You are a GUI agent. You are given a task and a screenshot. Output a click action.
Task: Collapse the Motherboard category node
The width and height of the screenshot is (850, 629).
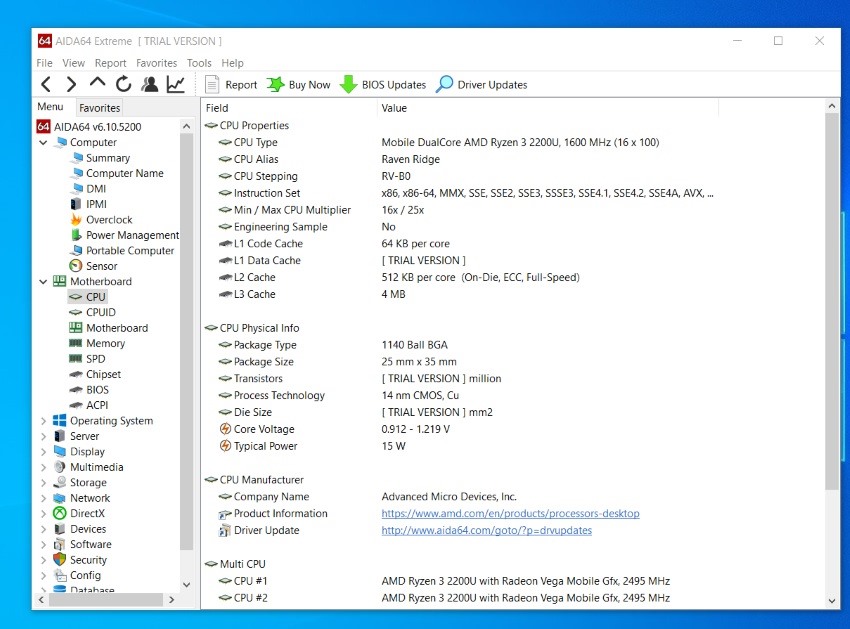coord(43,282)
